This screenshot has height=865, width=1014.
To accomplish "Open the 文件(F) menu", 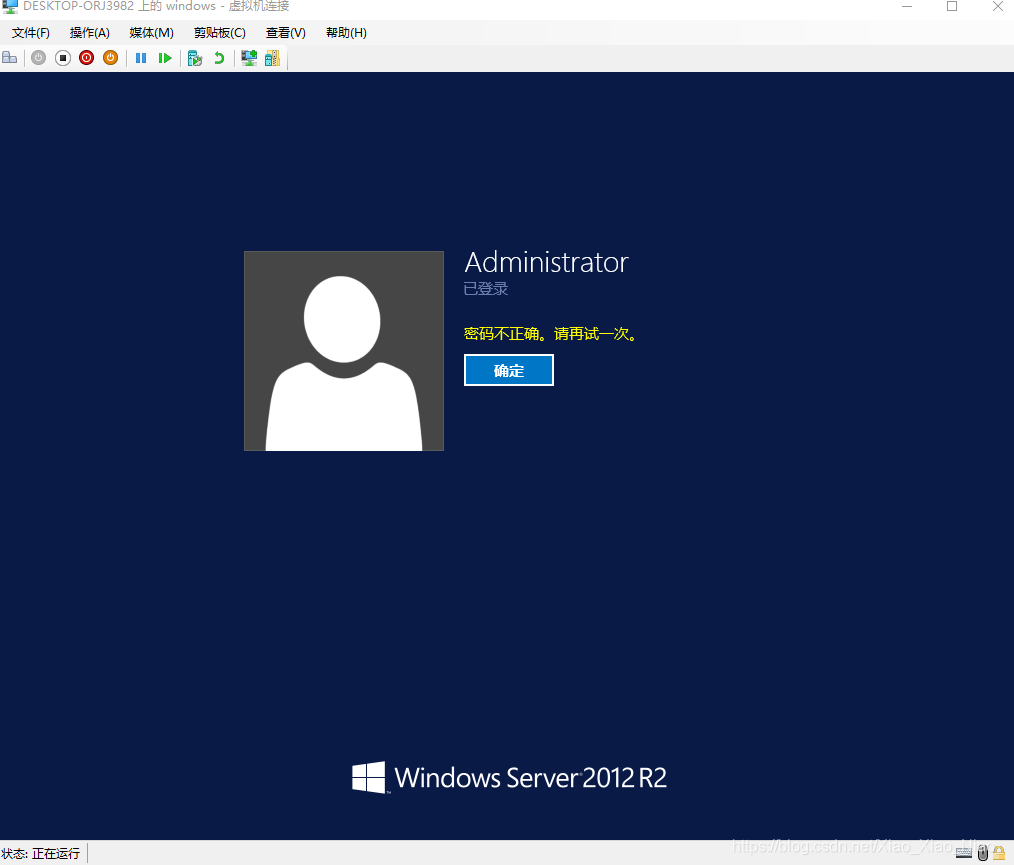I will 30,32.
